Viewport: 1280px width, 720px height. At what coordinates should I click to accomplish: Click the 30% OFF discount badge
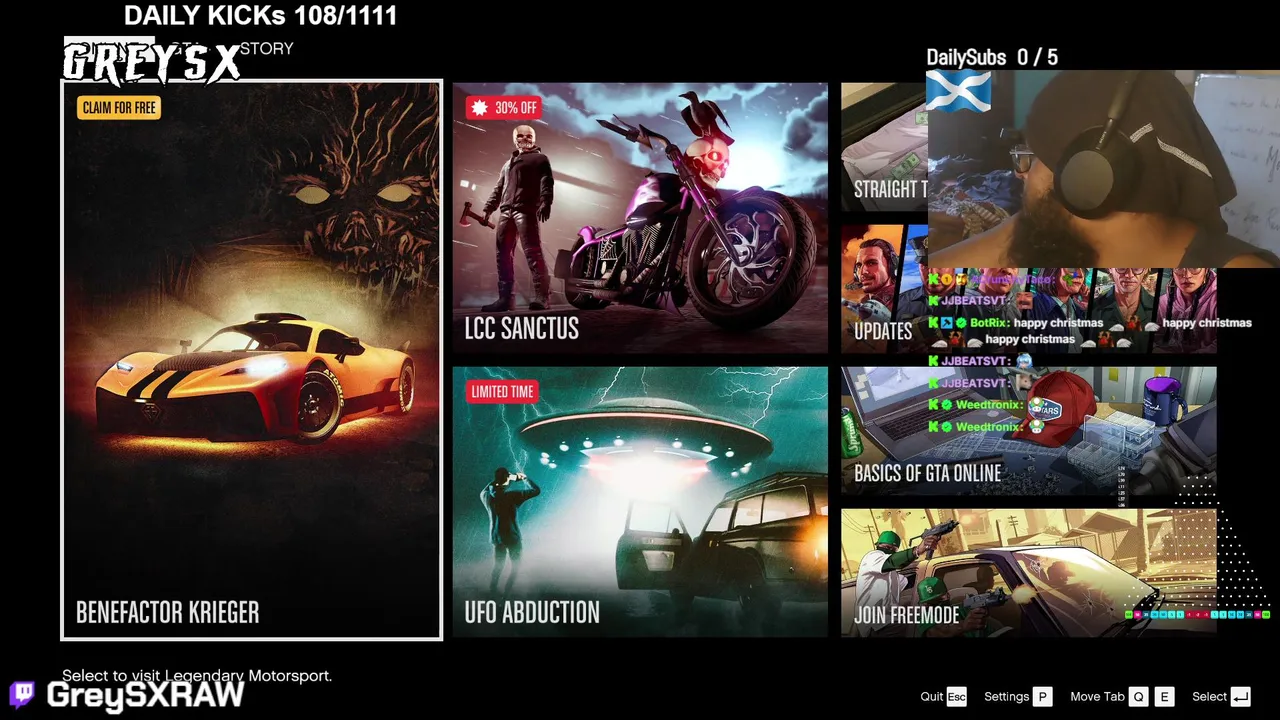pos(505,107)
